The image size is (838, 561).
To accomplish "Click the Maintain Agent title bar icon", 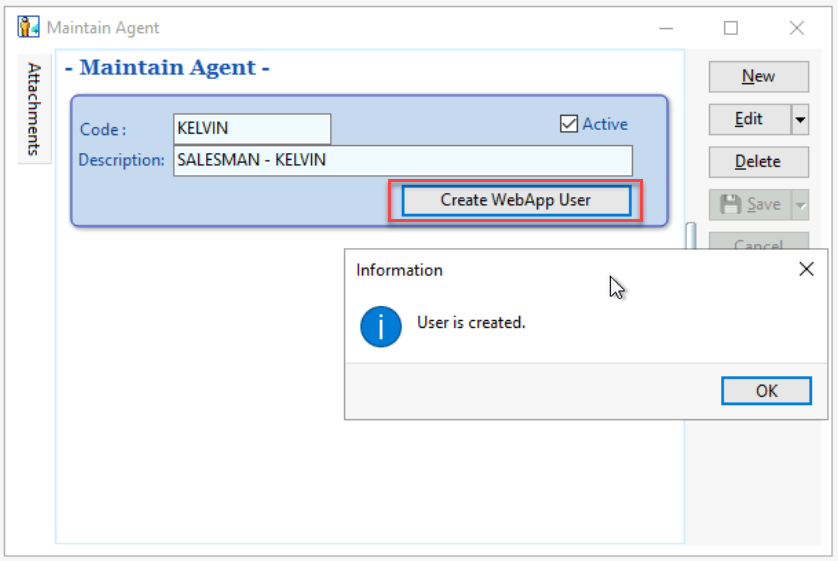I will tap(28, 28).
